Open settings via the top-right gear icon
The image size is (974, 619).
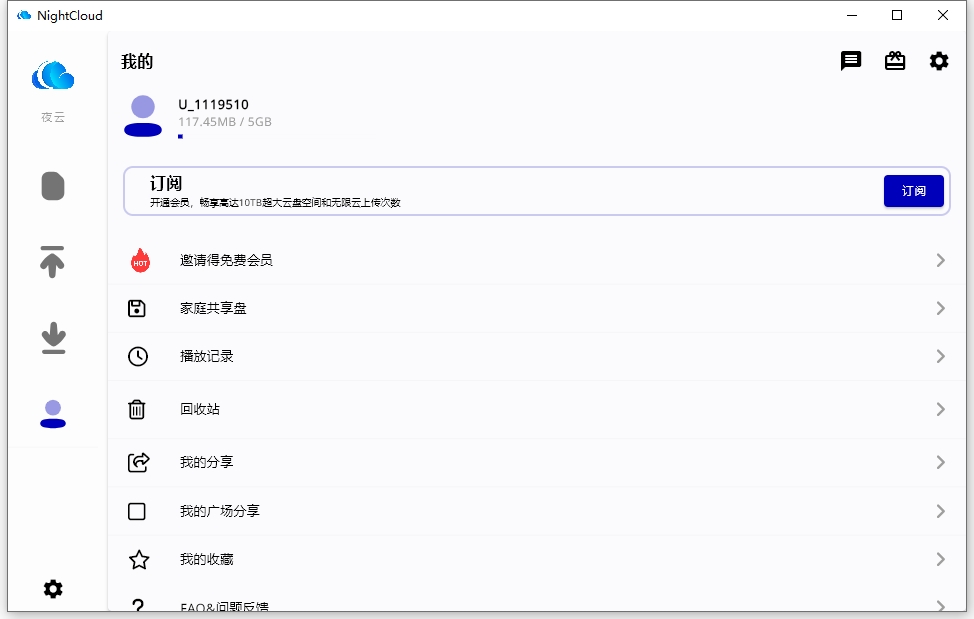(x=938, y=61)
